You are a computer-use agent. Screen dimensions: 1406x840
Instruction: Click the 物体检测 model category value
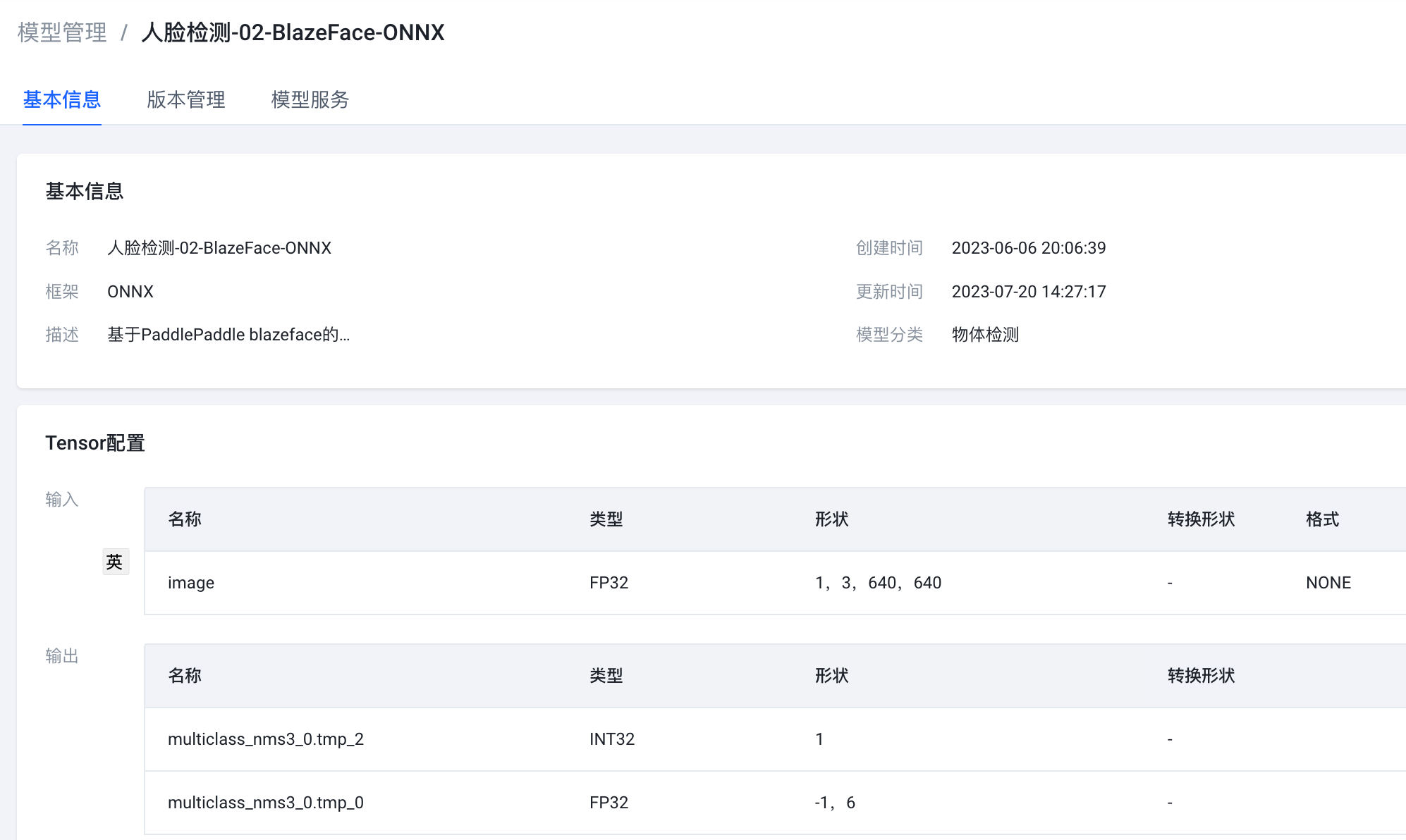click(985, 335)
